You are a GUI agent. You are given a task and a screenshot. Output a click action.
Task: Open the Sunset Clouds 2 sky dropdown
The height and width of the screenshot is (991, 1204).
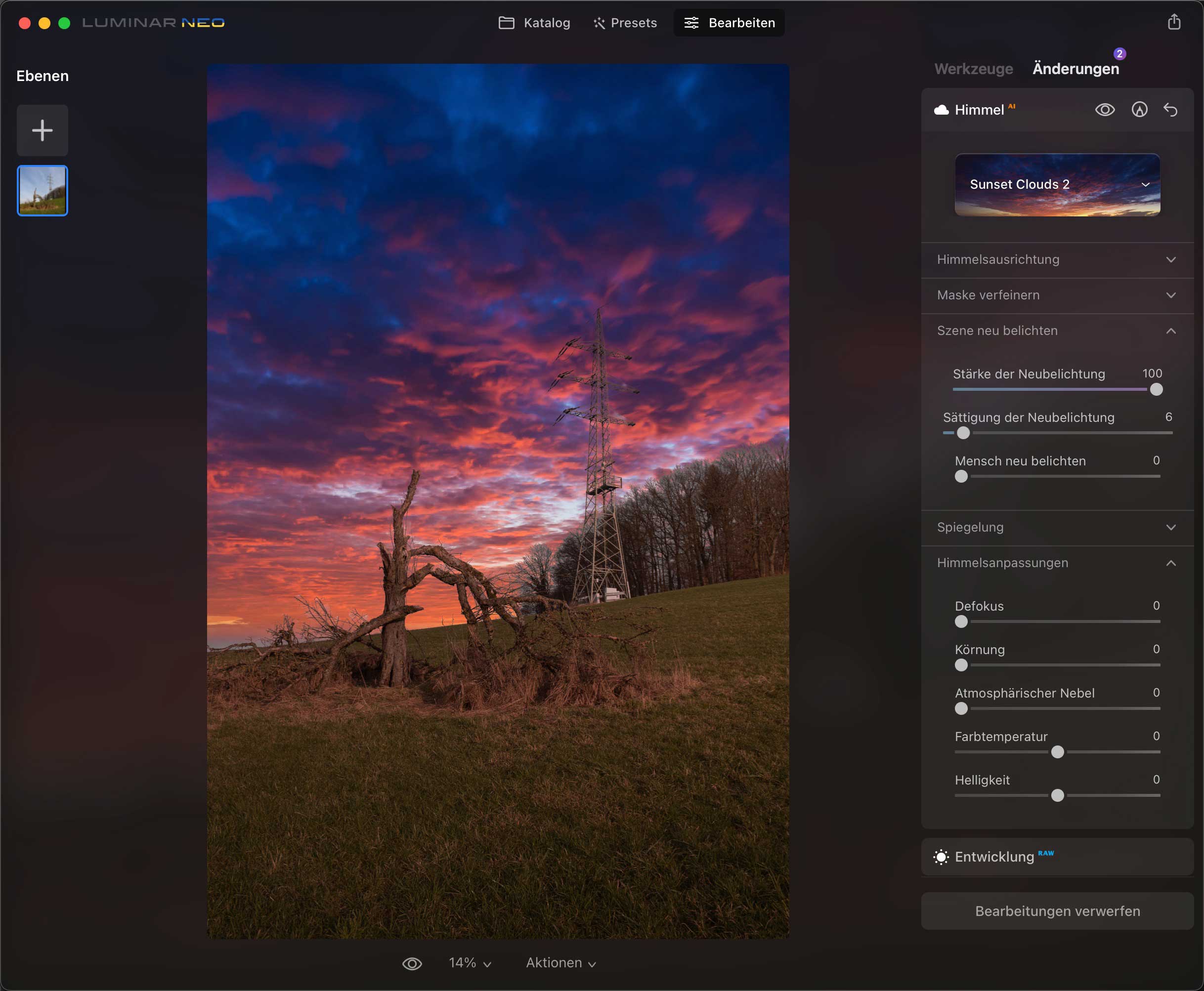tap(1057, 184)
